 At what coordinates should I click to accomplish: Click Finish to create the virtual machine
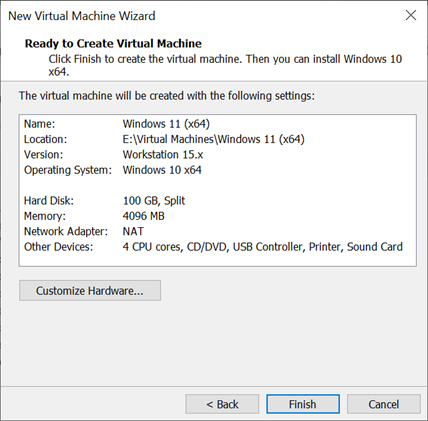coord(303,404)
